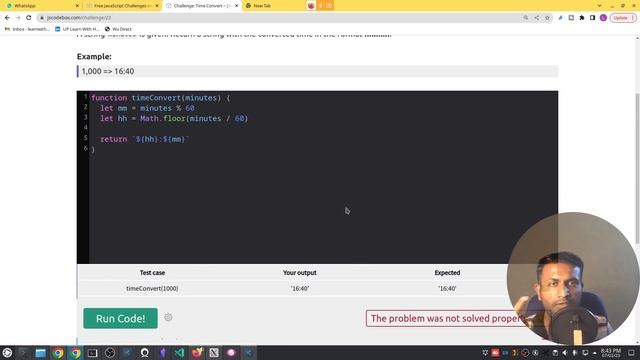Select the Challenge: Time Convert tab

click(201, 6)
